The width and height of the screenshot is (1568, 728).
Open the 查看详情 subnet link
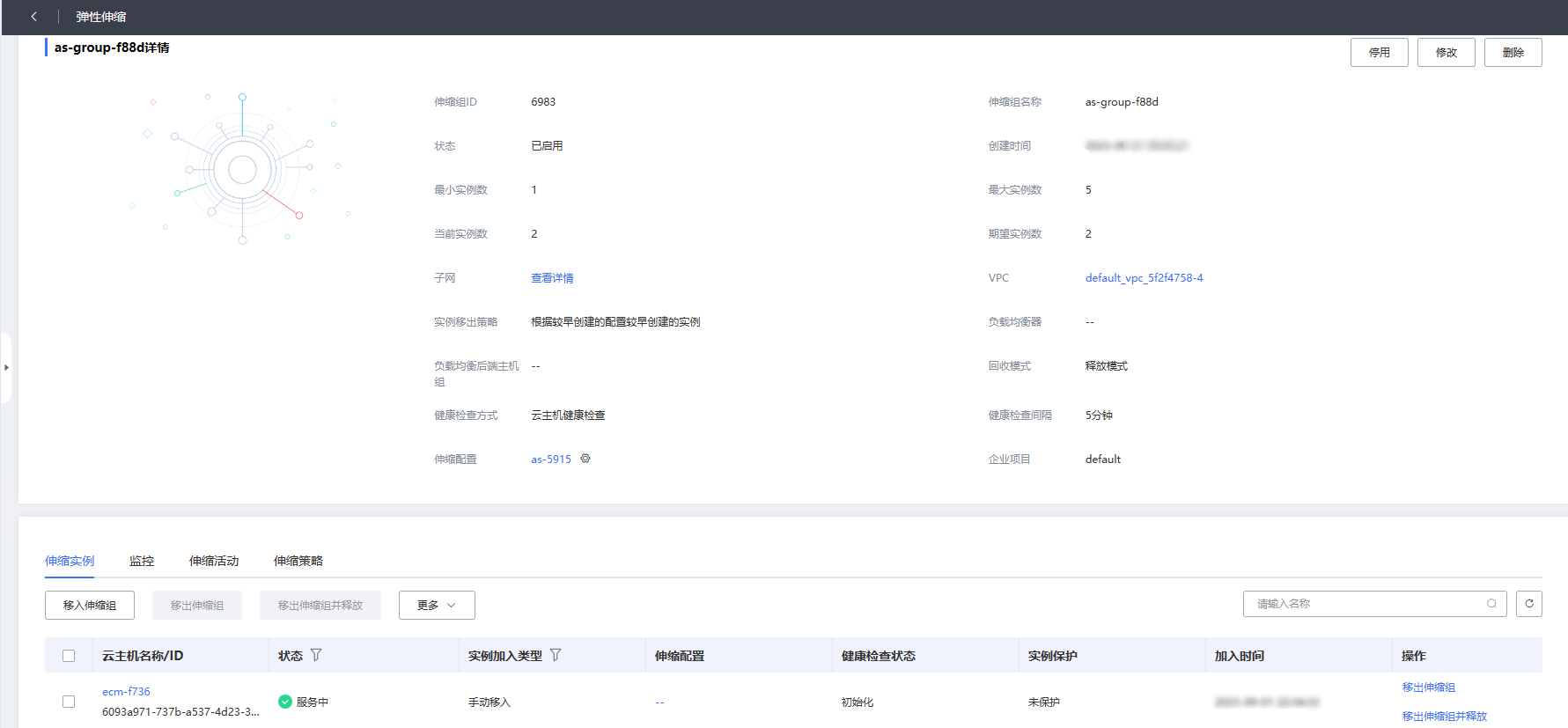point(552,278)
